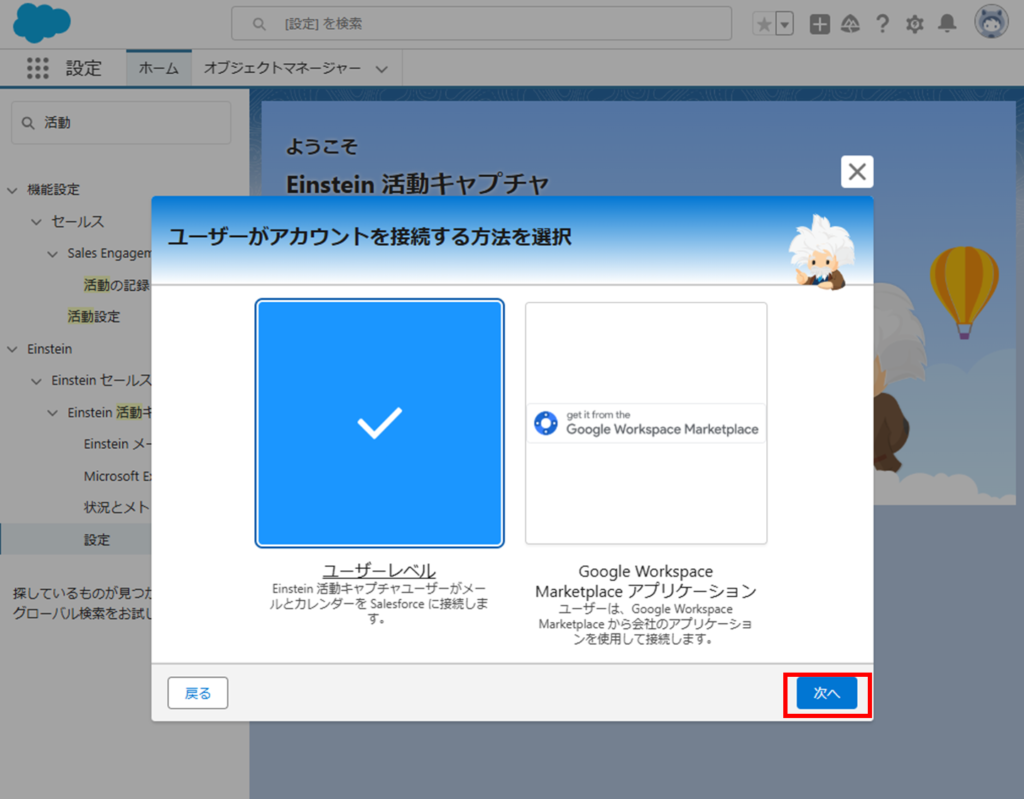Switch to the ホーム tab
Viewport: 1024px width, 799px height.
[x=159, y=68]
